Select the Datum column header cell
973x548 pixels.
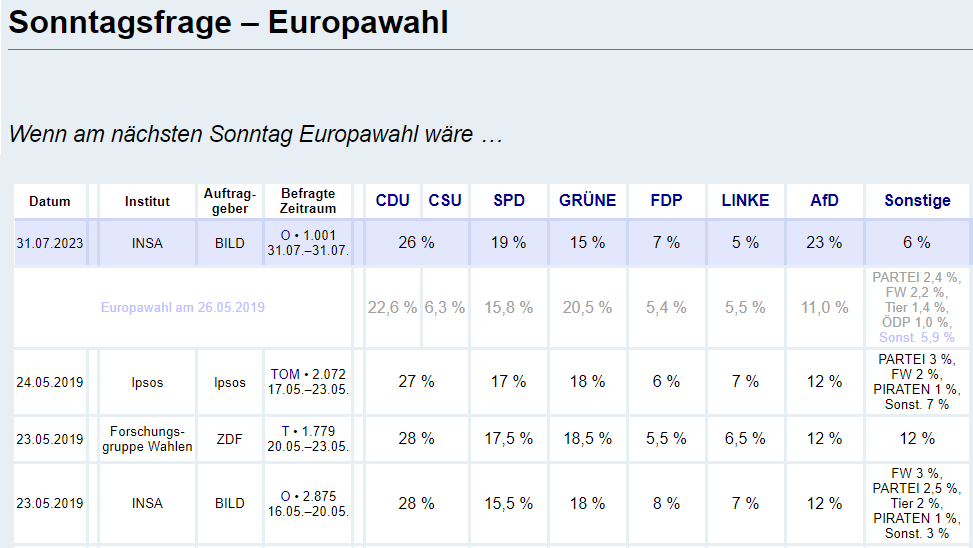[50, 201]
